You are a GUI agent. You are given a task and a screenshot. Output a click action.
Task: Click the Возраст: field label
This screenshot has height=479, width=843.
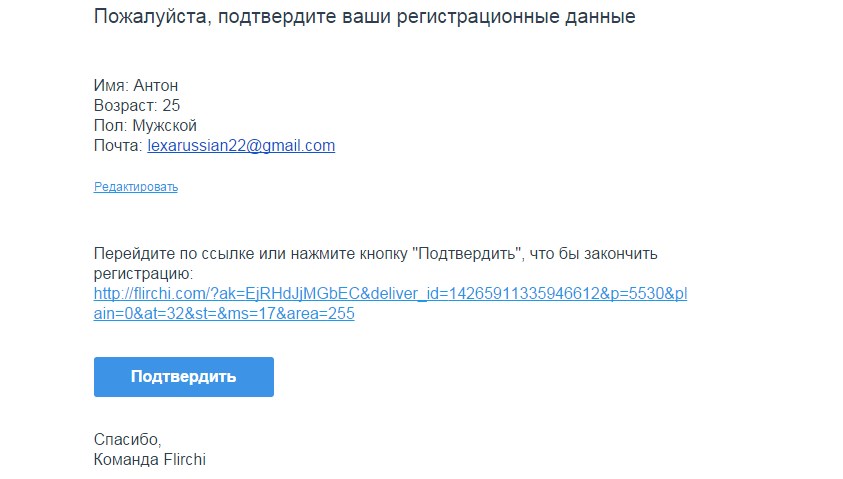click(x=126, y=105)
